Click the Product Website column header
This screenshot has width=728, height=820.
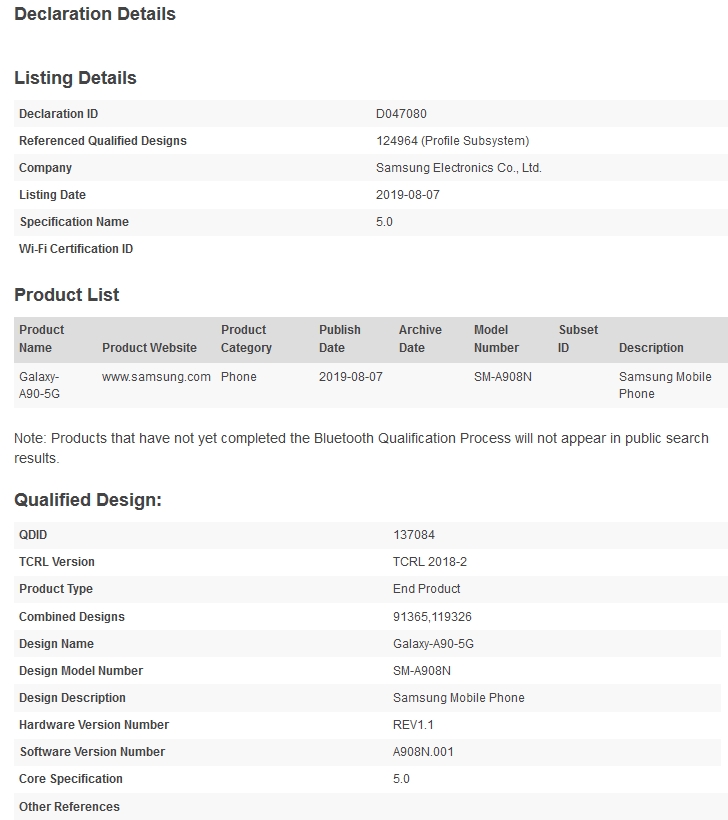150,348
